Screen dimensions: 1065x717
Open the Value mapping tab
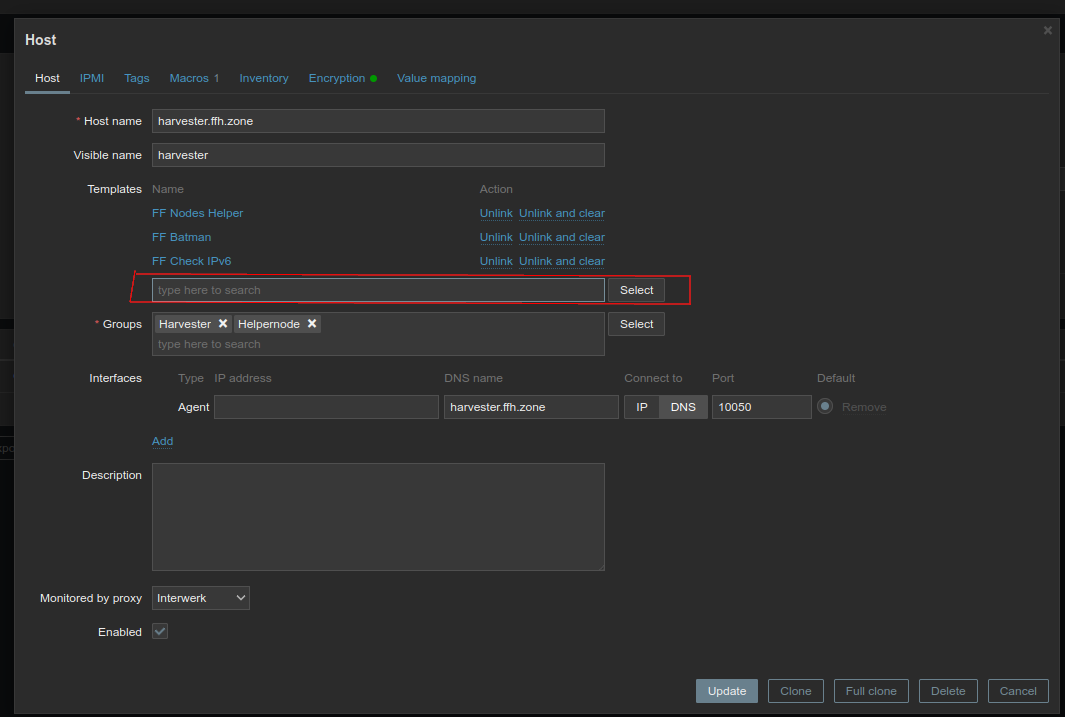(436, 78)
